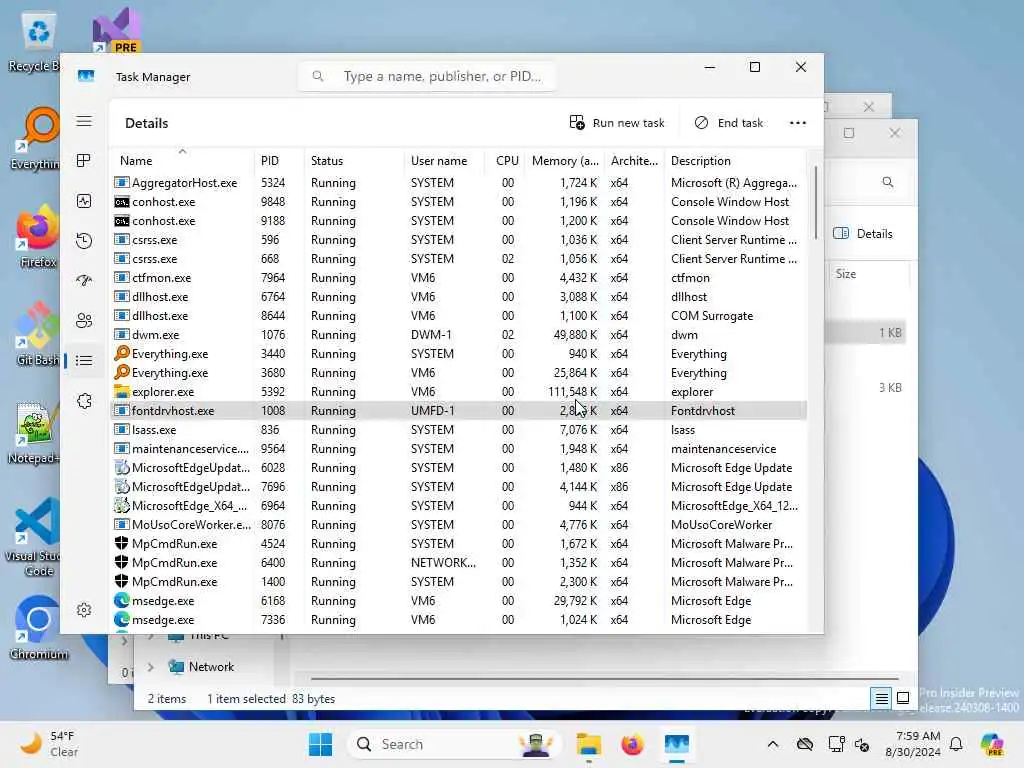Click the MicrosoftEdge_X64 installer icon
The image size is (1024, 768).
pos(121,505)
